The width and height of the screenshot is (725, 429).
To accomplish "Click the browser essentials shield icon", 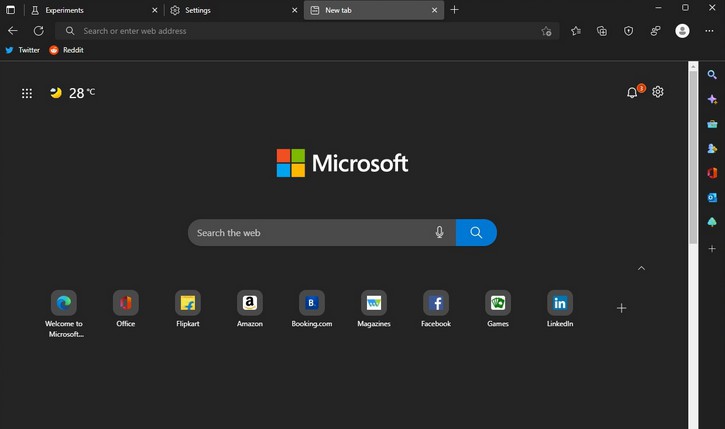I will [x=628, y=31].
